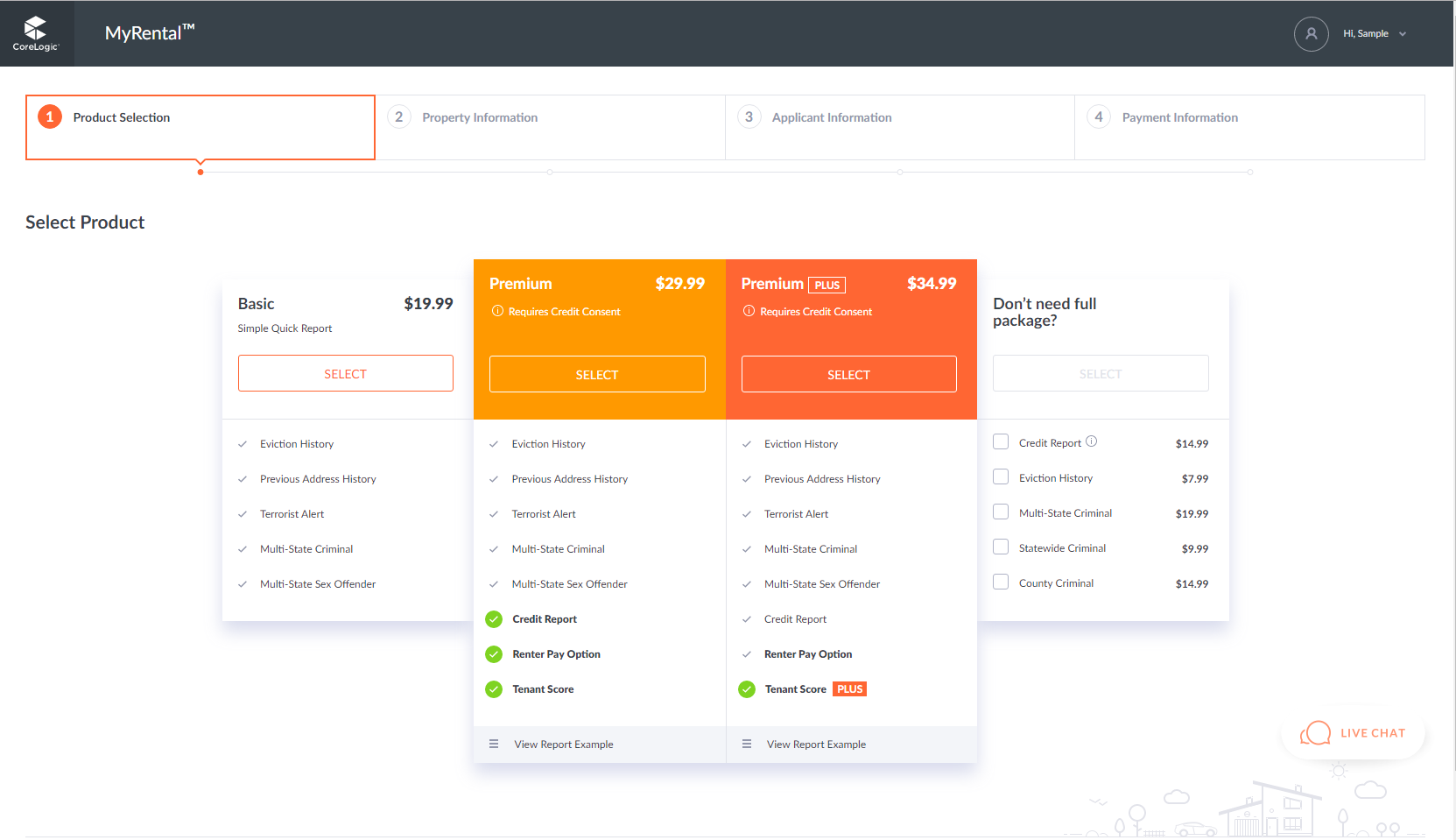This screenshot has height=840, width=1456.
Task: Open the user profile avatar icon
Action: pyautogui.click(x=1311, y=33)
